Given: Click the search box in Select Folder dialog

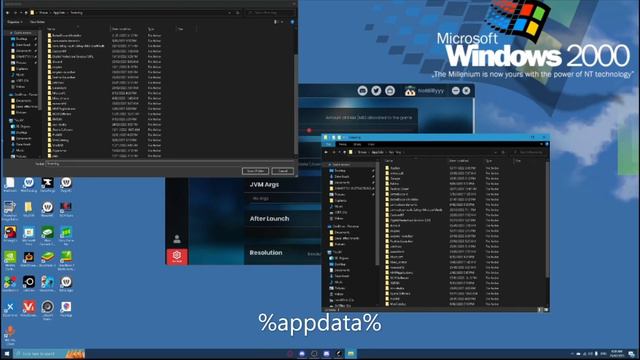Looking at the screenshot, I should pos(269,13).
